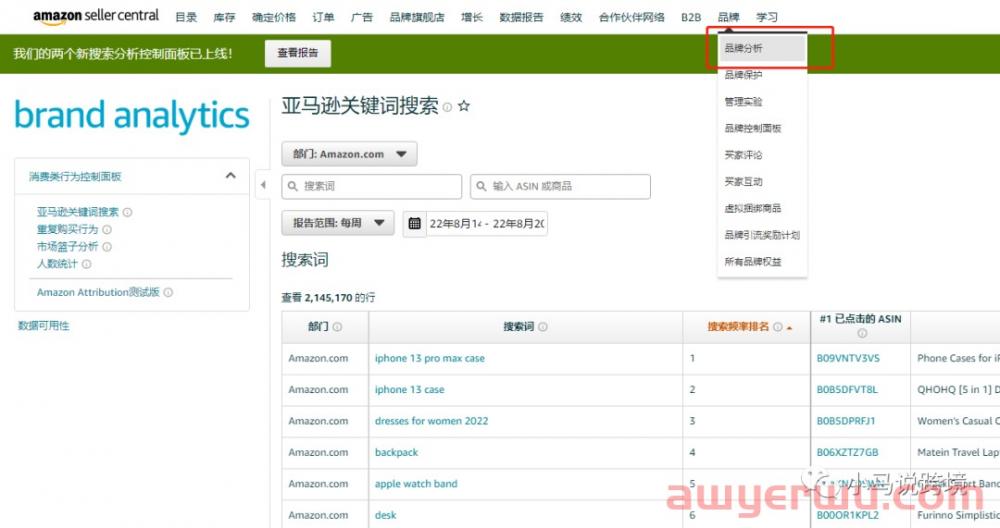Viewport: 1000px width, 528px height.
Task: Click the magnifier icon in the ASIN search field
Action: 482,186
